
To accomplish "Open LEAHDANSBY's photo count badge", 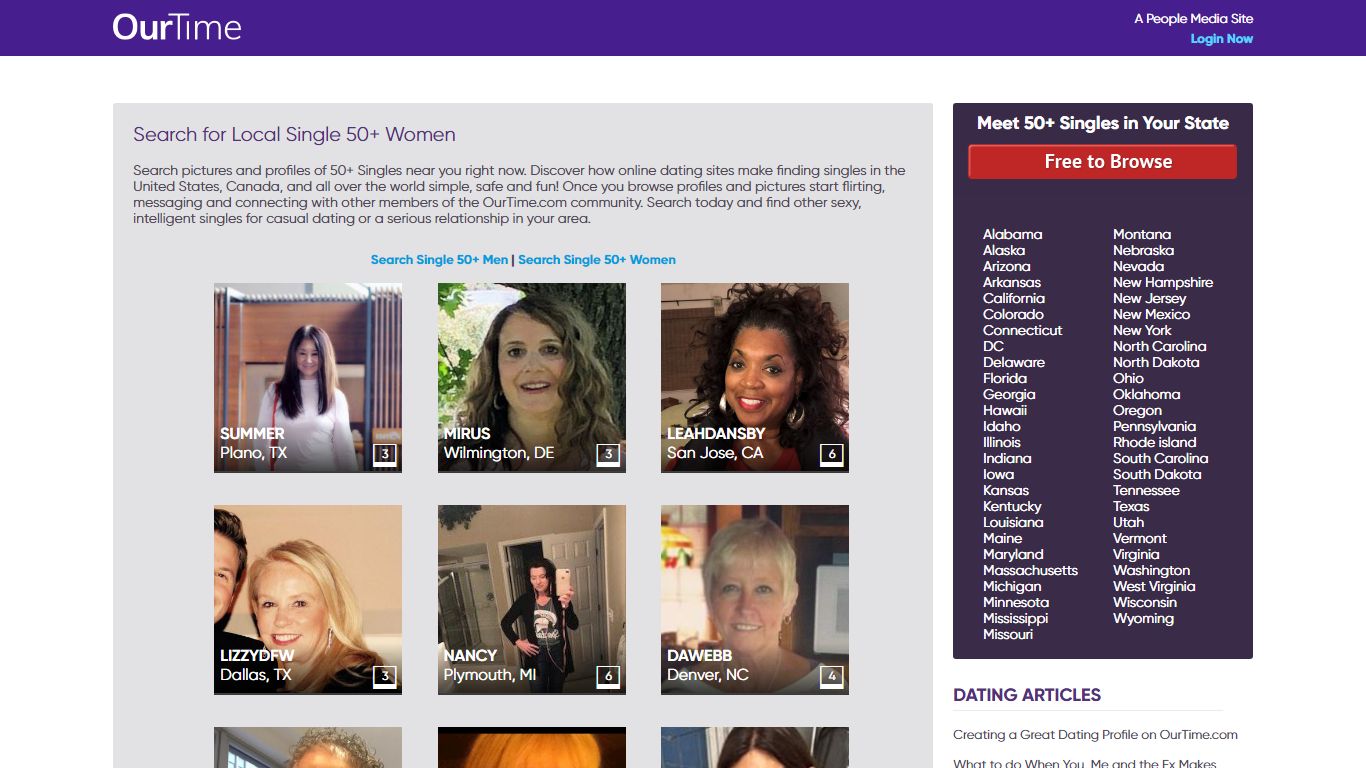I will pyautogui.click(x=832, y=455).
